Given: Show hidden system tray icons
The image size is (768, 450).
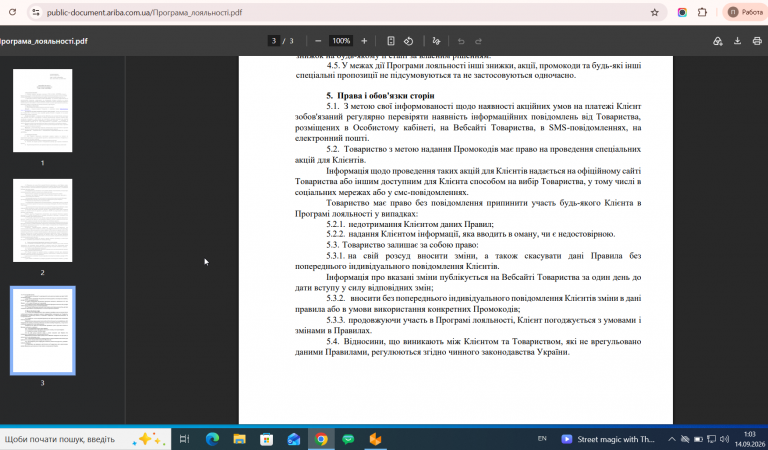Looking at the screenshot, I should pos(672,439).
